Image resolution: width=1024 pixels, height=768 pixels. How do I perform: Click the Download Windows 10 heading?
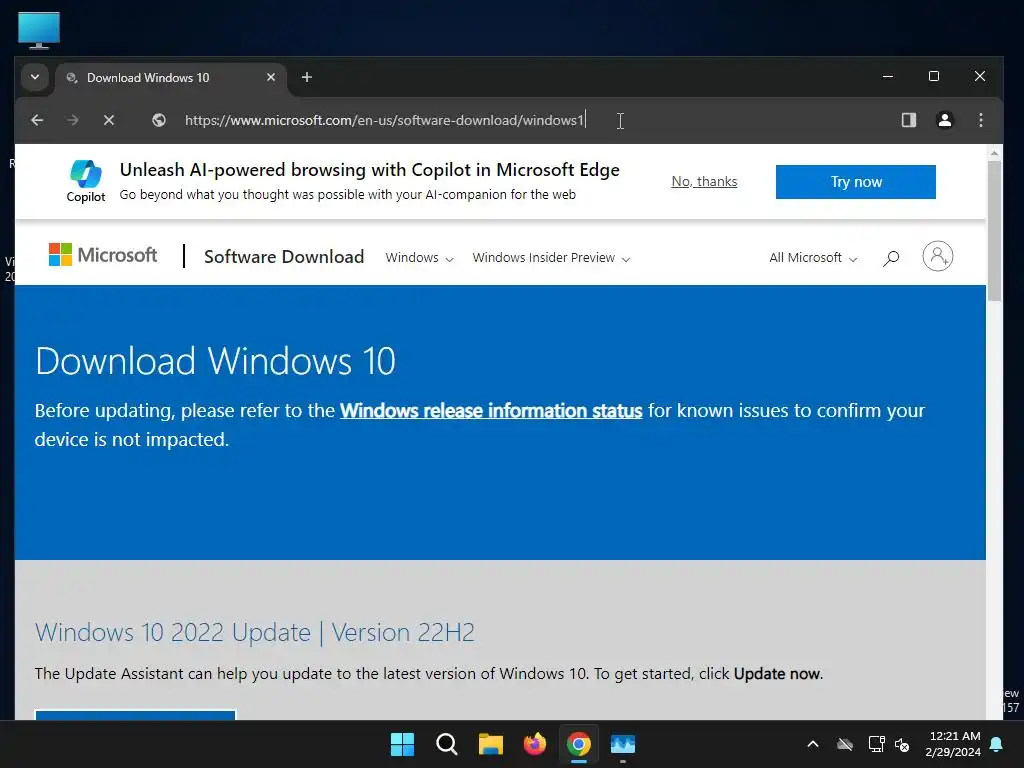coord(216,360)
